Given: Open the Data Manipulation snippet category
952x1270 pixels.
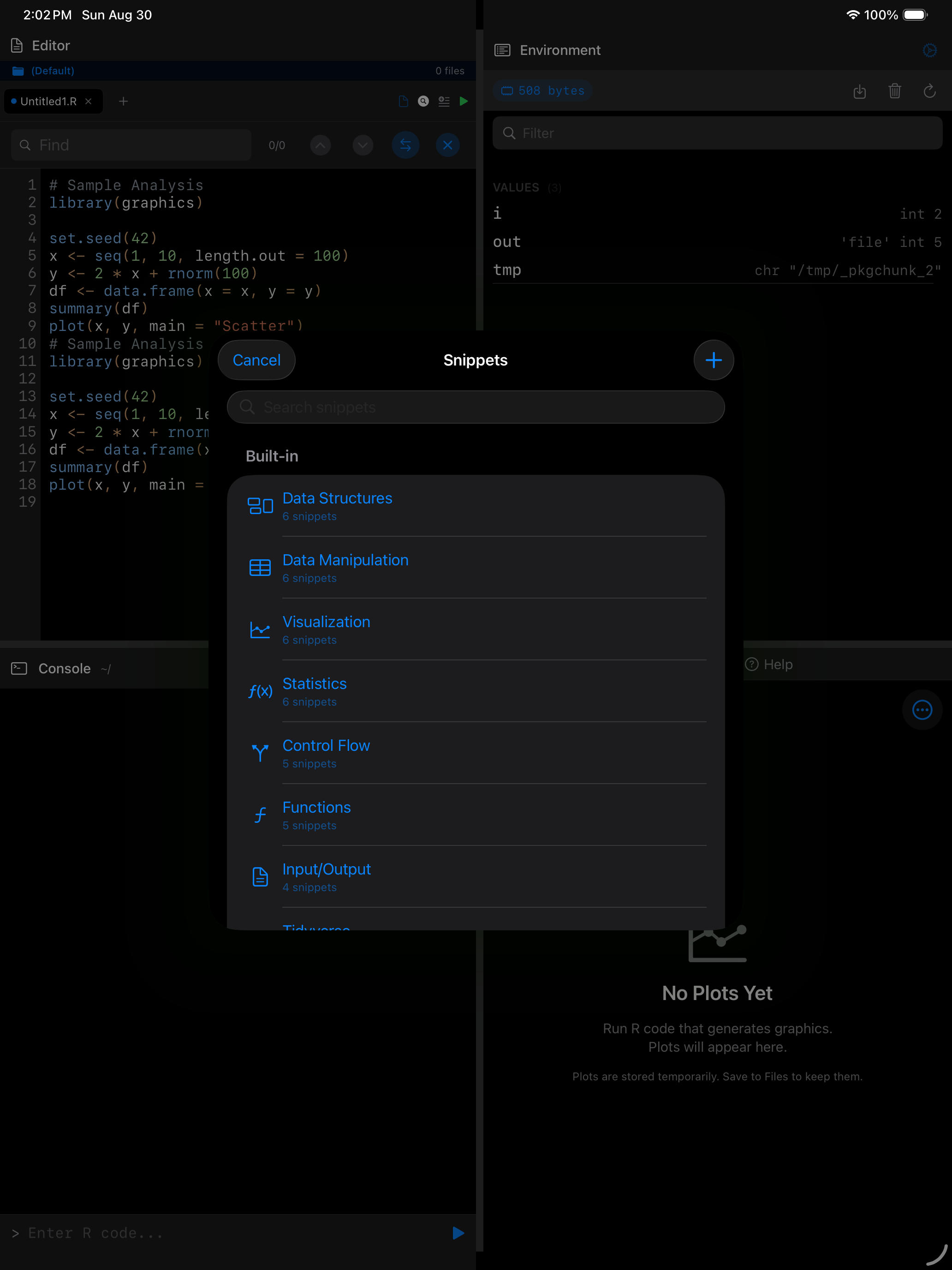Looking at the screenshot, I should coord(476,568).
